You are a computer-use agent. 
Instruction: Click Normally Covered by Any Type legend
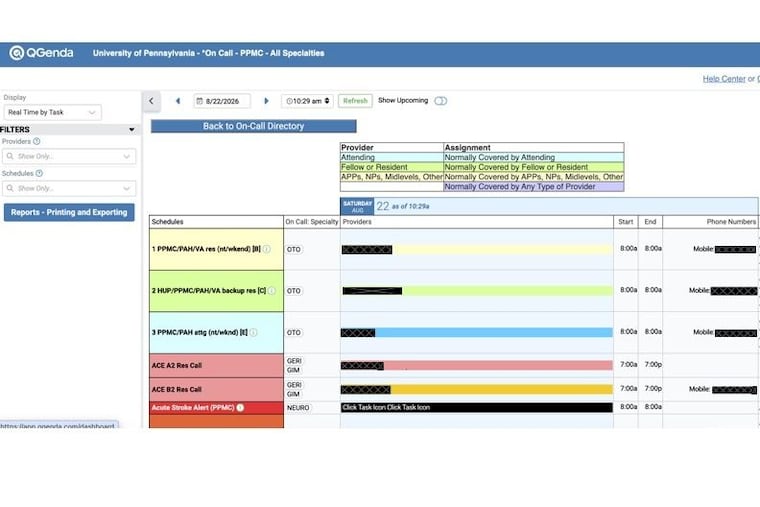click(x=534, y=187)
